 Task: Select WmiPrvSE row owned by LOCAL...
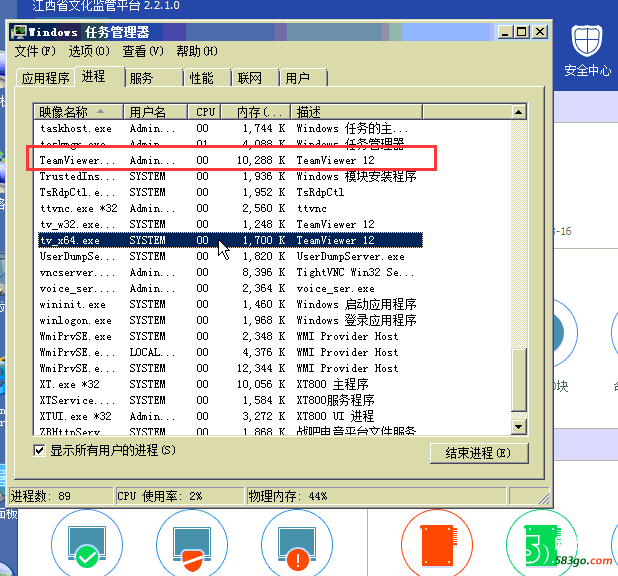[230, 352]
